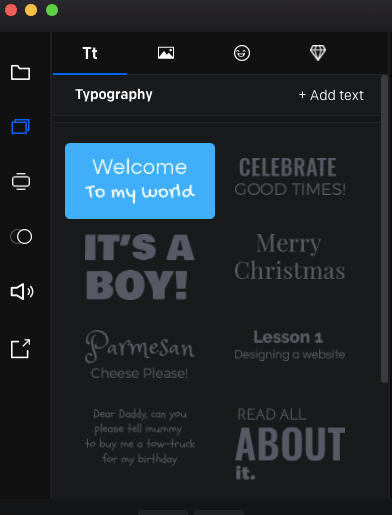Open the stacked frames sidebar icon

pos(21,181)
